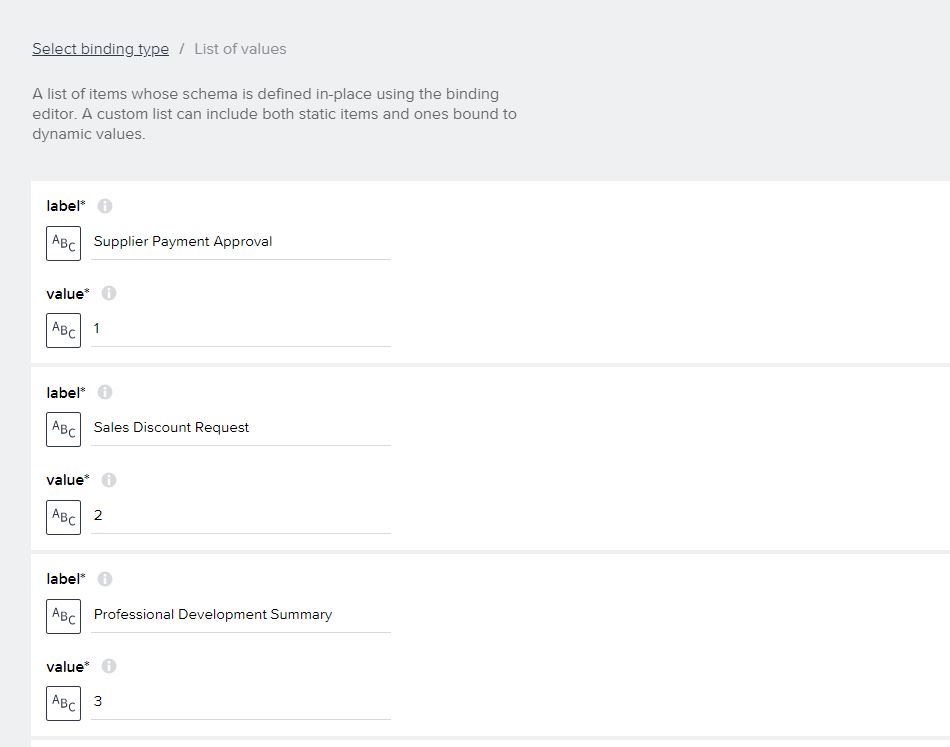
Task: Show info tooltip for first value field
Action: 109,293
